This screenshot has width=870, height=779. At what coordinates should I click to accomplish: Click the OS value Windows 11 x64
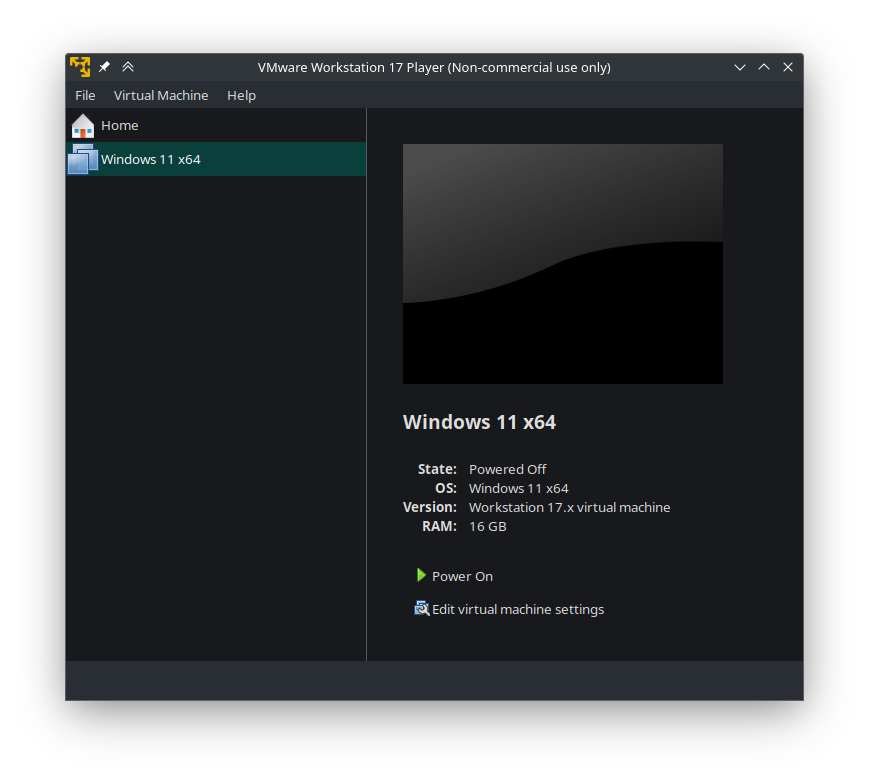click(x=518, y=488)
